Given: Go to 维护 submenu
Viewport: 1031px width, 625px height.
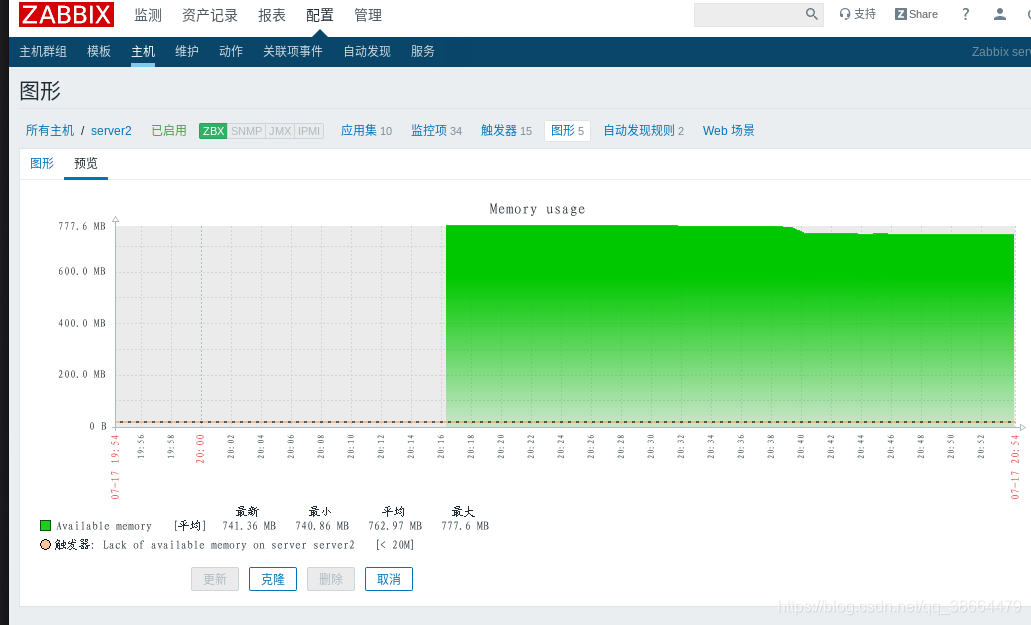Looking at the screenshot, I should click(x=187, y=51).
